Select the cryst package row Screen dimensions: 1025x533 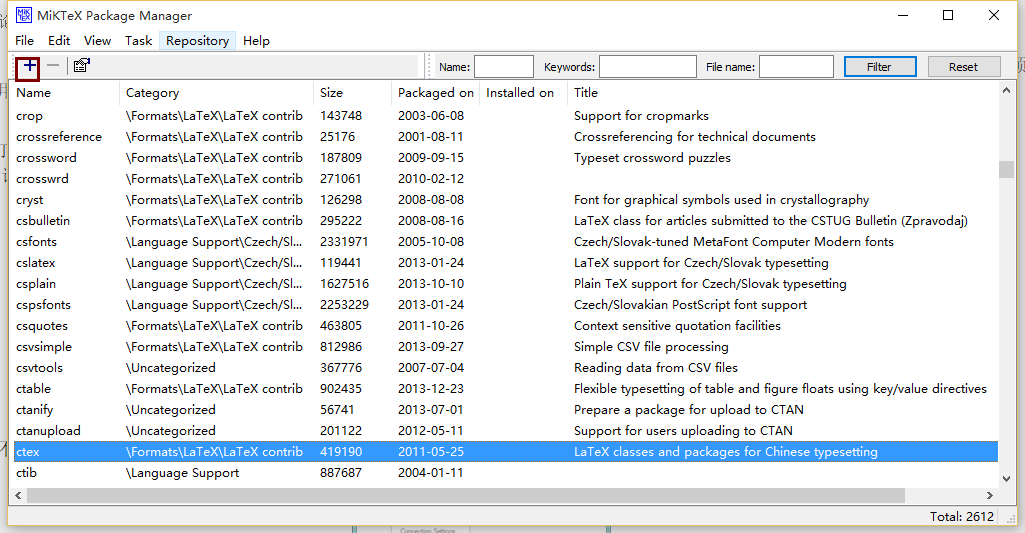[506, 199]
